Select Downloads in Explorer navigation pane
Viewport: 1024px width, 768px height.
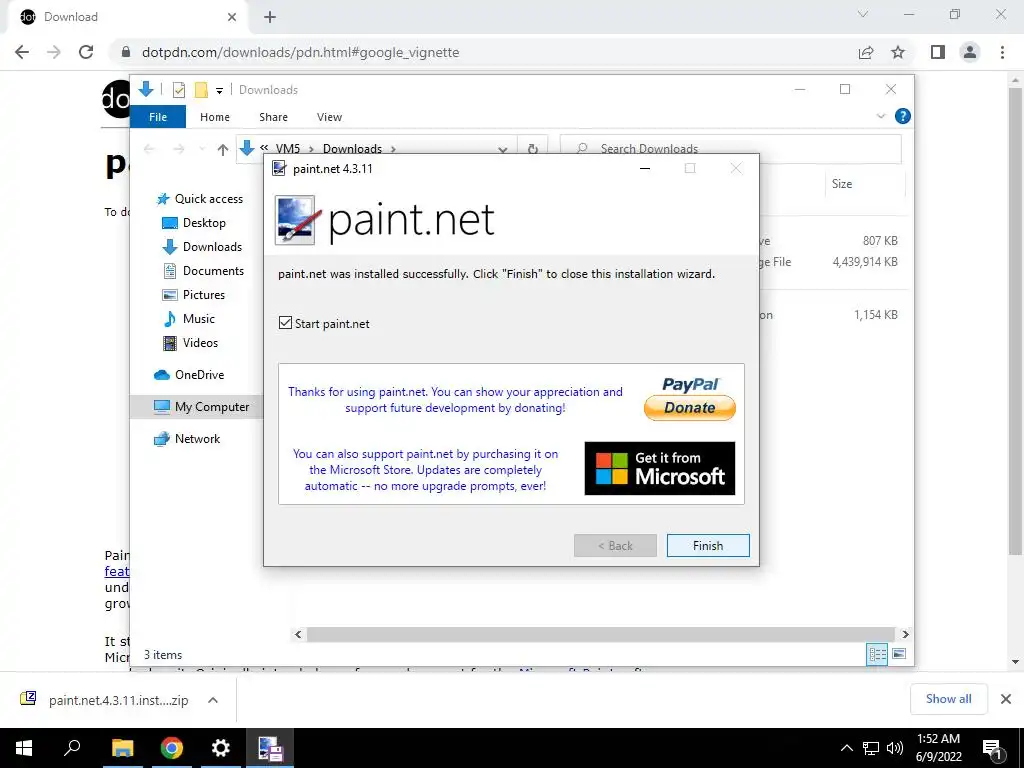202,247
